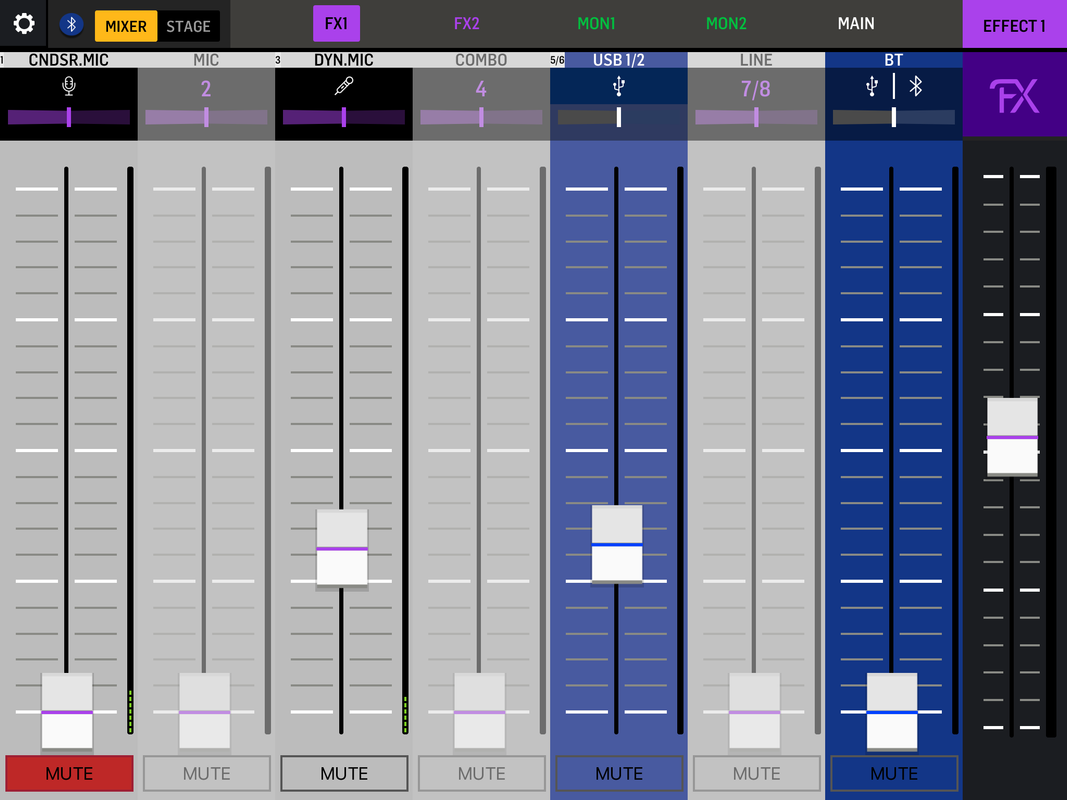This screenshot has width=1067, height=800.
Task: Tap the USB icon on USB 1/2 channel
Action: pyautogui.click(x=619, y=86)
